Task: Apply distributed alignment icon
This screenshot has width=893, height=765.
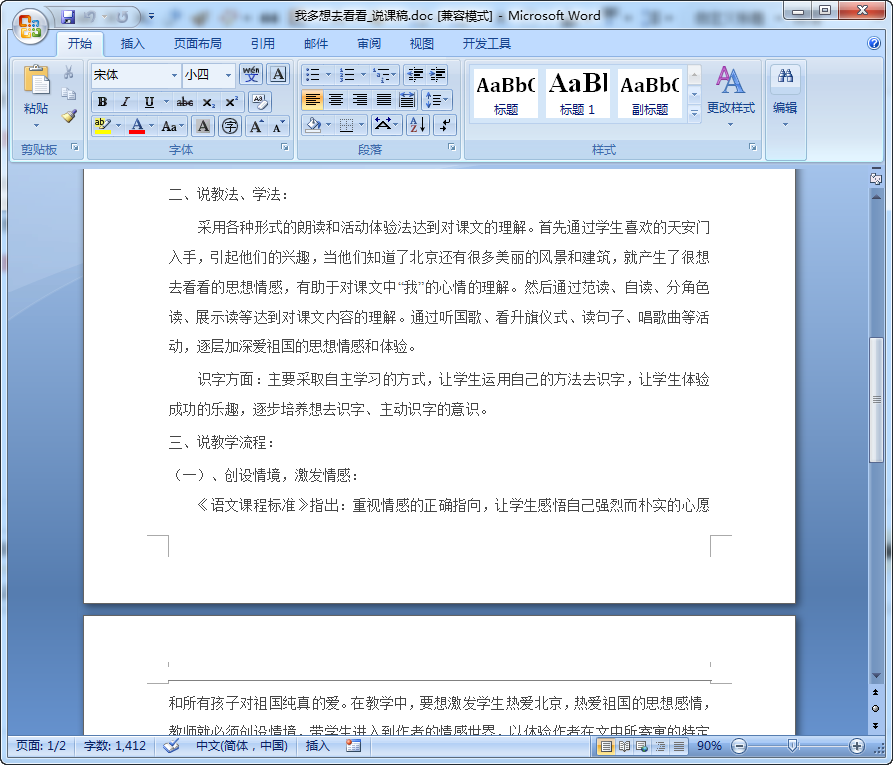Action: [407, 100]
